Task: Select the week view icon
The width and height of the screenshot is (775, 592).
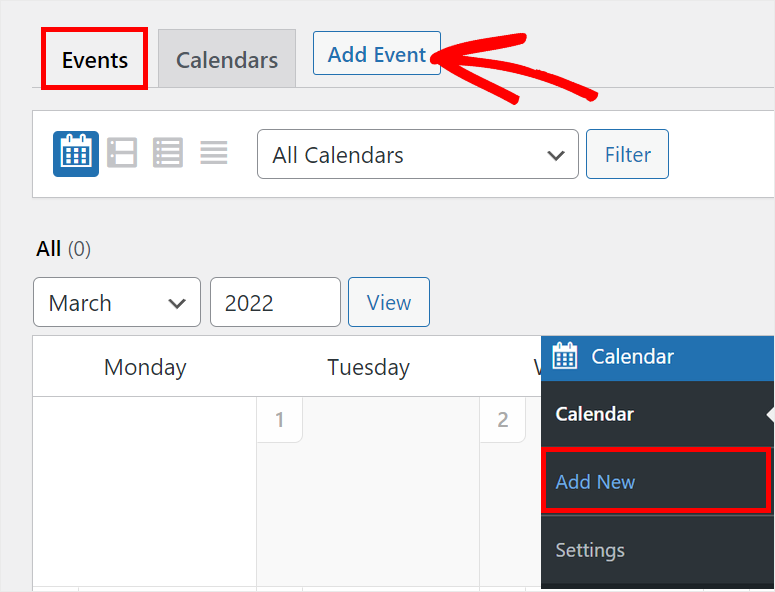Action: pos(122,154)
